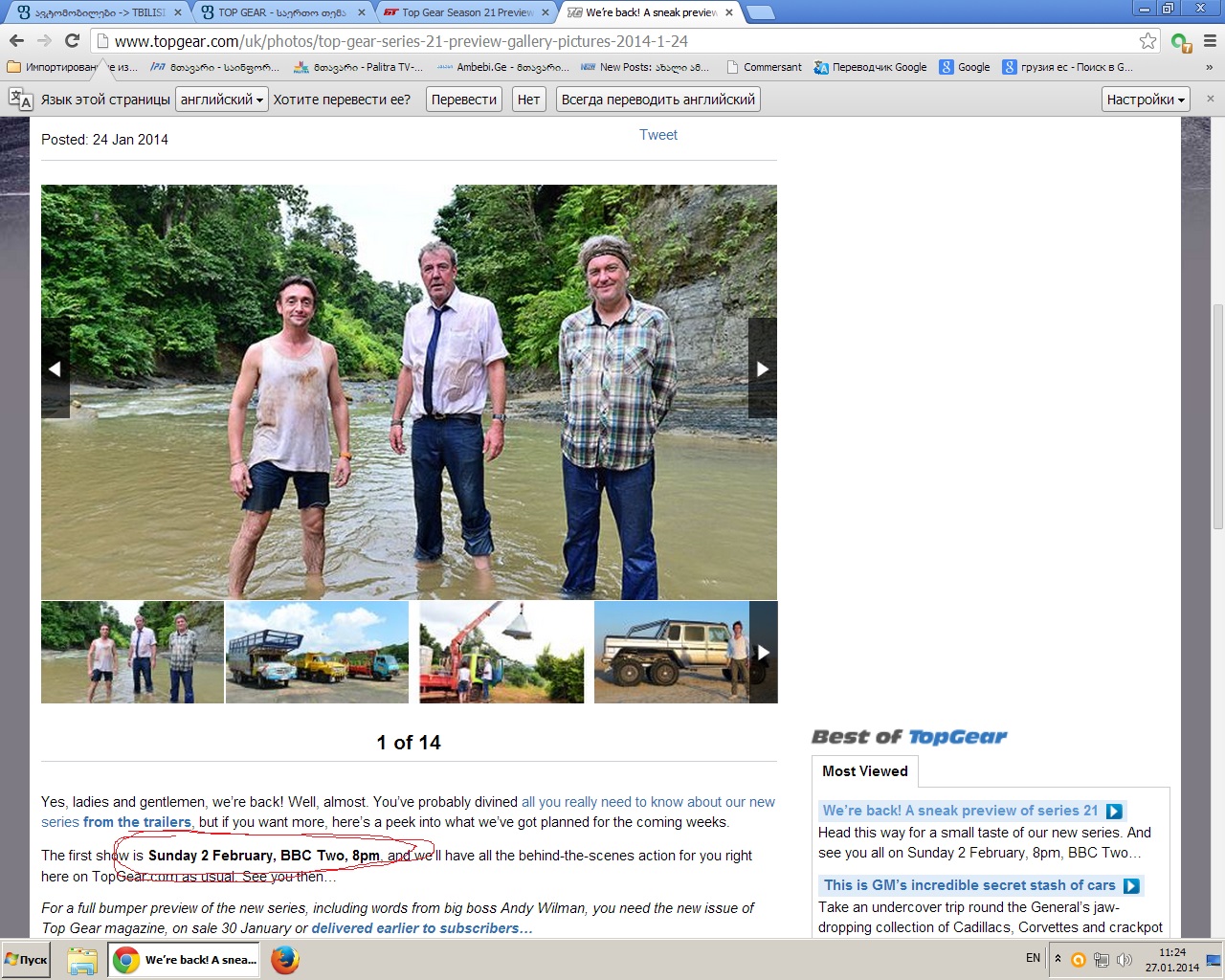Advance the thumbnail strip with its arrow

[764, 653]
